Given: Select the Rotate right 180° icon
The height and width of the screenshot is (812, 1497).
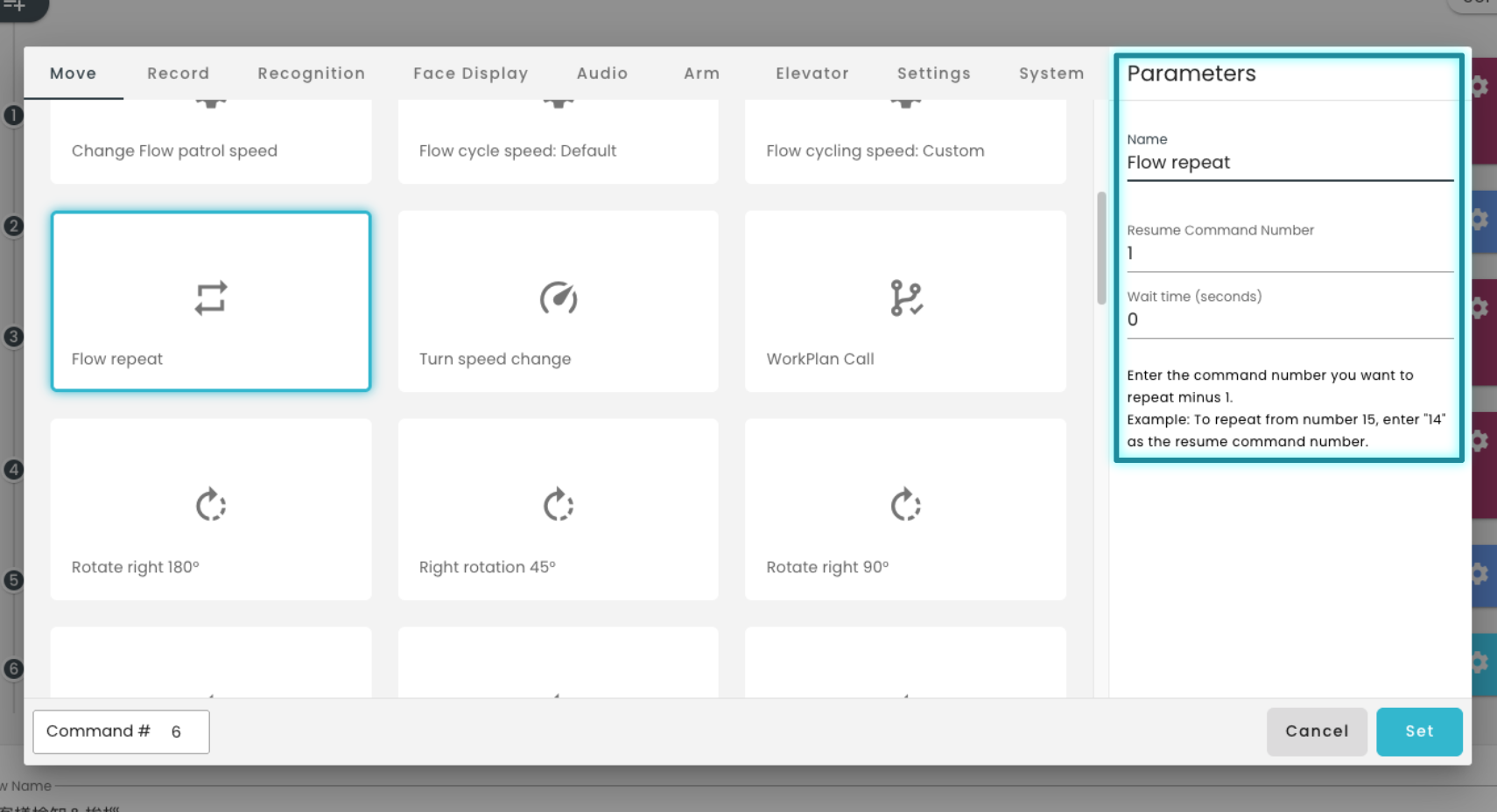Looking at the screenshot, I should (x=210, y=506).
